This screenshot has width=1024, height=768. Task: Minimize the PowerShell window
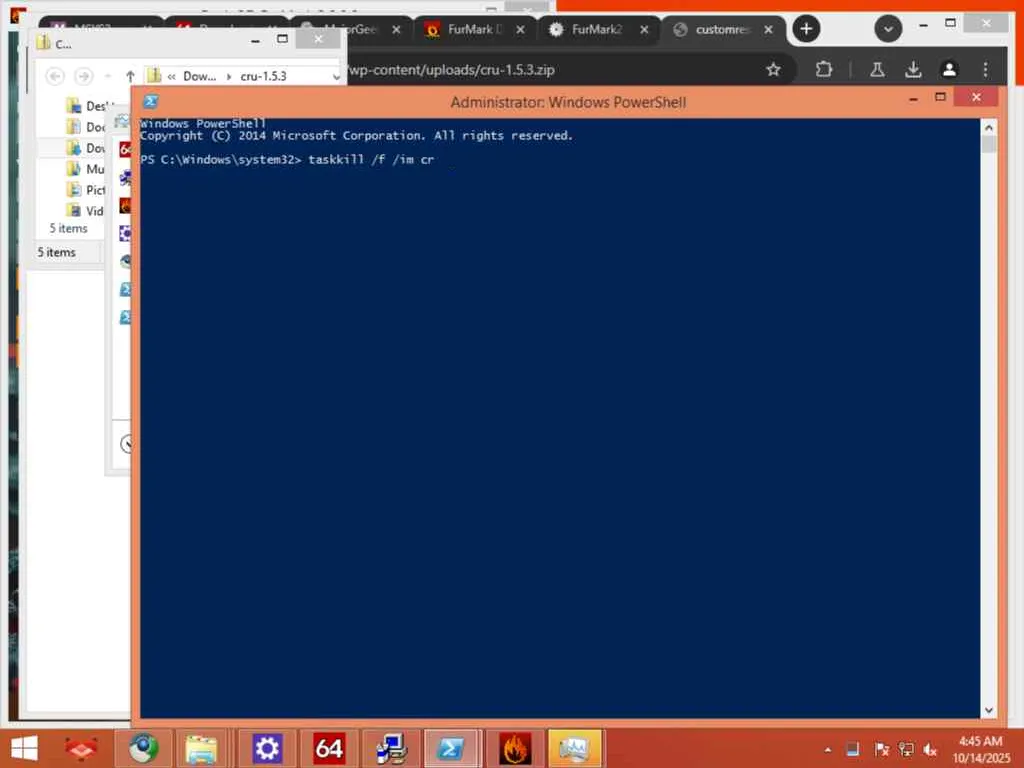click(913, 98)
